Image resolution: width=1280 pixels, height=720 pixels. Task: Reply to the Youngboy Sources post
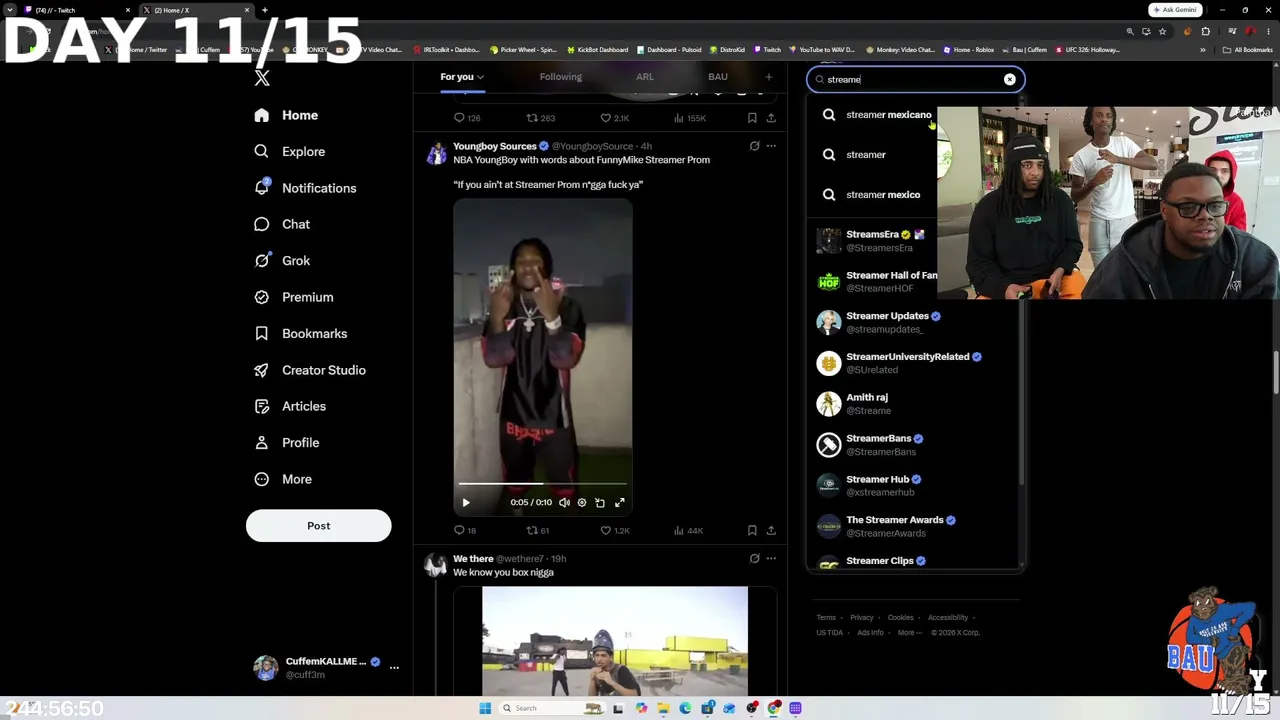(x=459, y=530)
